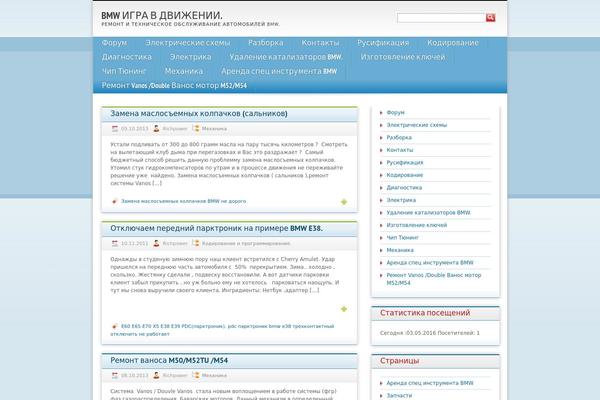600x400 pixels.
Task: Click author icon in the парктроник post
Action: [x=156, y=243]
